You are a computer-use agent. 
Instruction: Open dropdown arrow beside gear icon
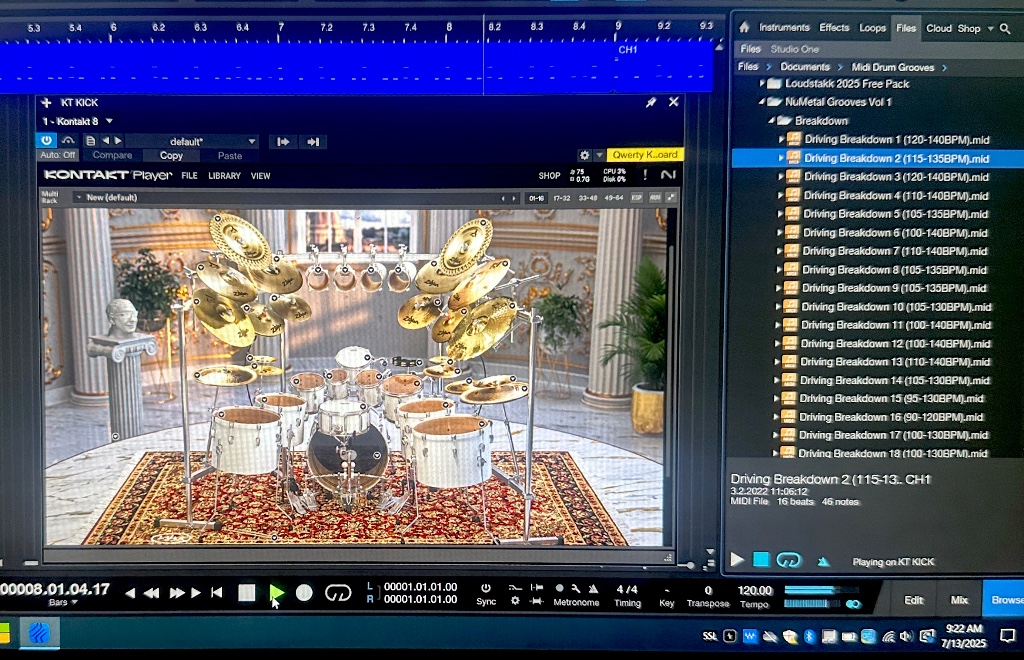click(x=599, y=155)
